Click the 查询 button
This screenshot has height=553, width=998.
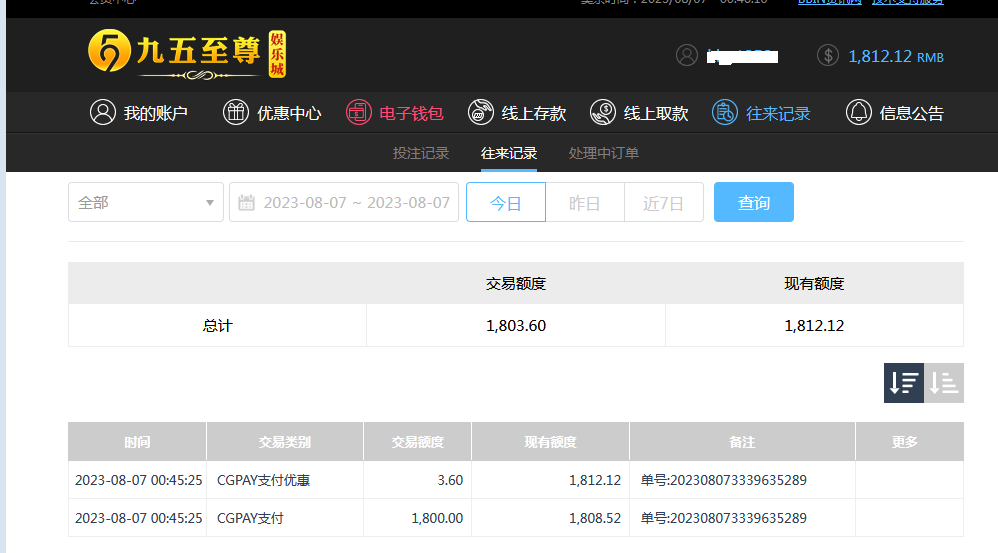click(754, 202)
